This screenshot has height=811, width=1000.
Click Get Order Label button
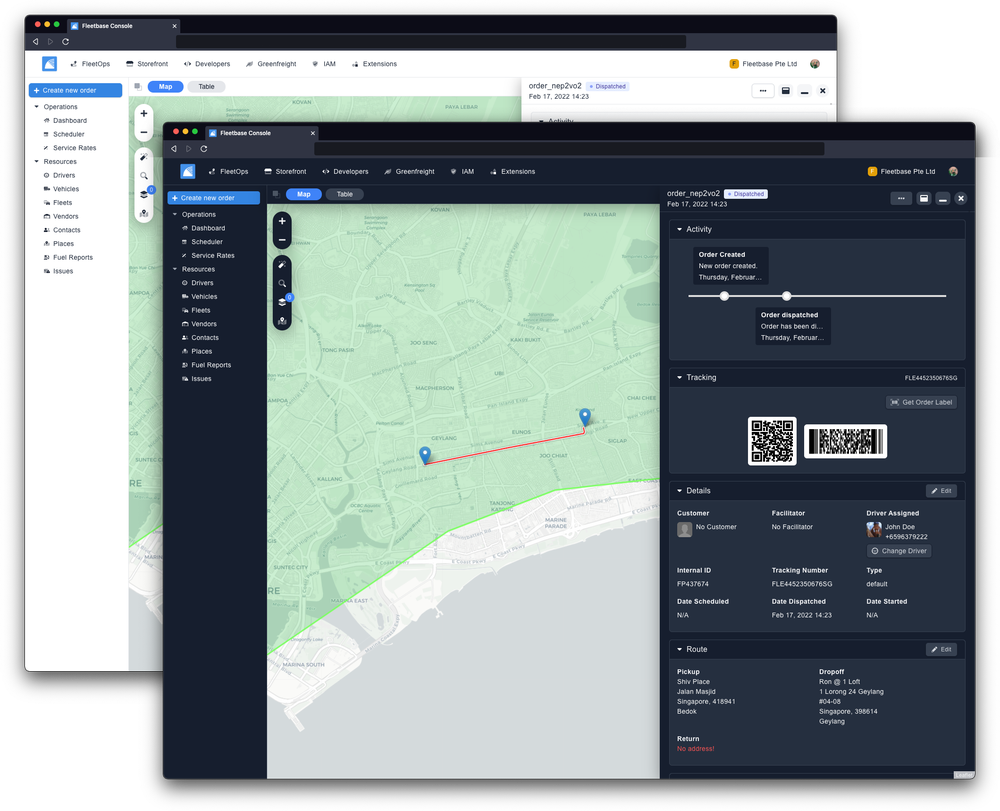point(921,402)
